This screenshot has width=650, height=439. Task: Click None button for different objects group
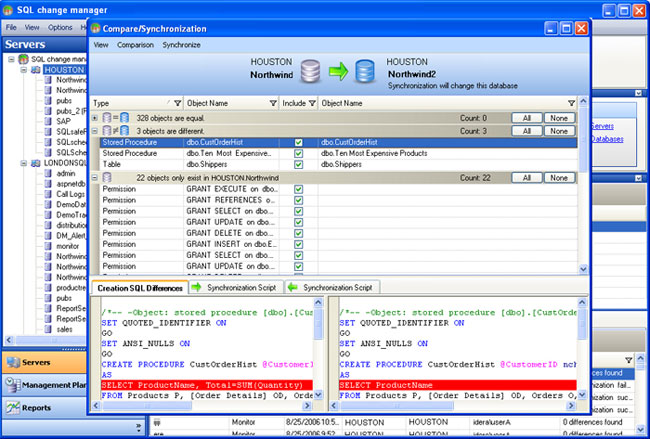[x=559, y=131]
